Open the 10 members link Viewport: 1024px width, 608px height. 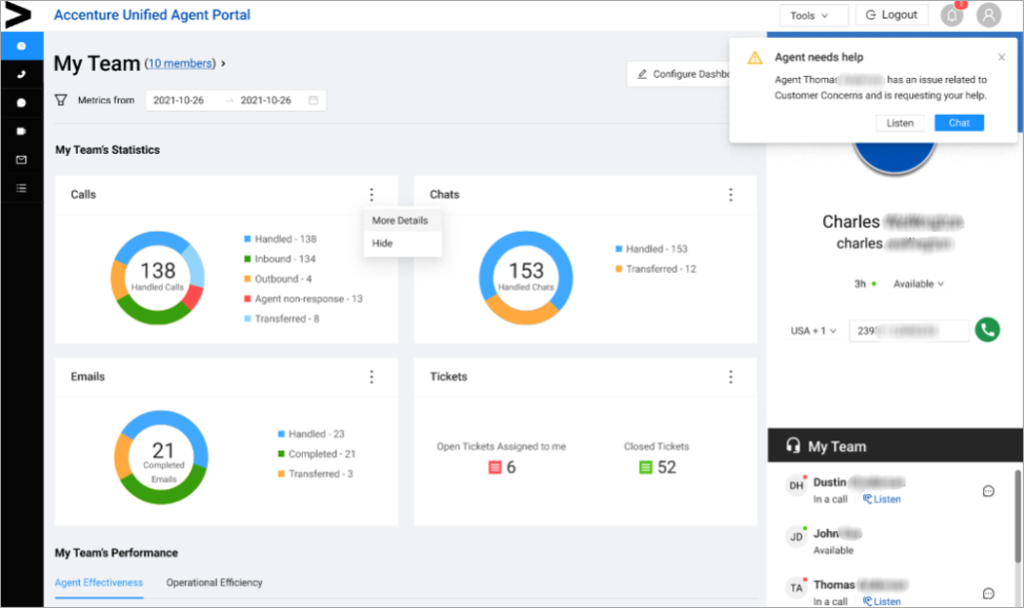pos(182,62)
